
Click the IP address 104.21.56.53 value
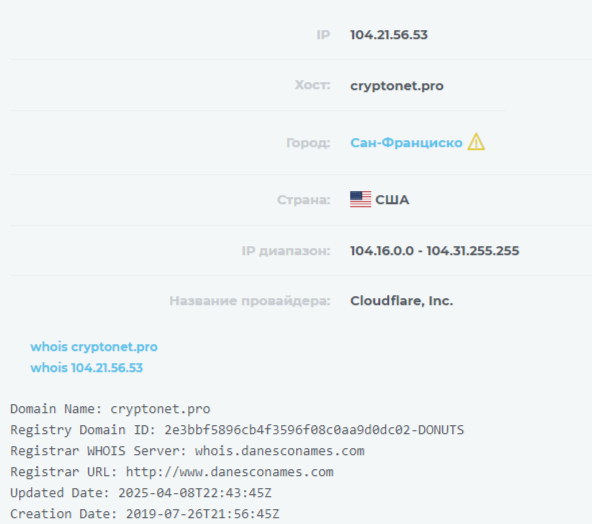[x=389, y=35]
